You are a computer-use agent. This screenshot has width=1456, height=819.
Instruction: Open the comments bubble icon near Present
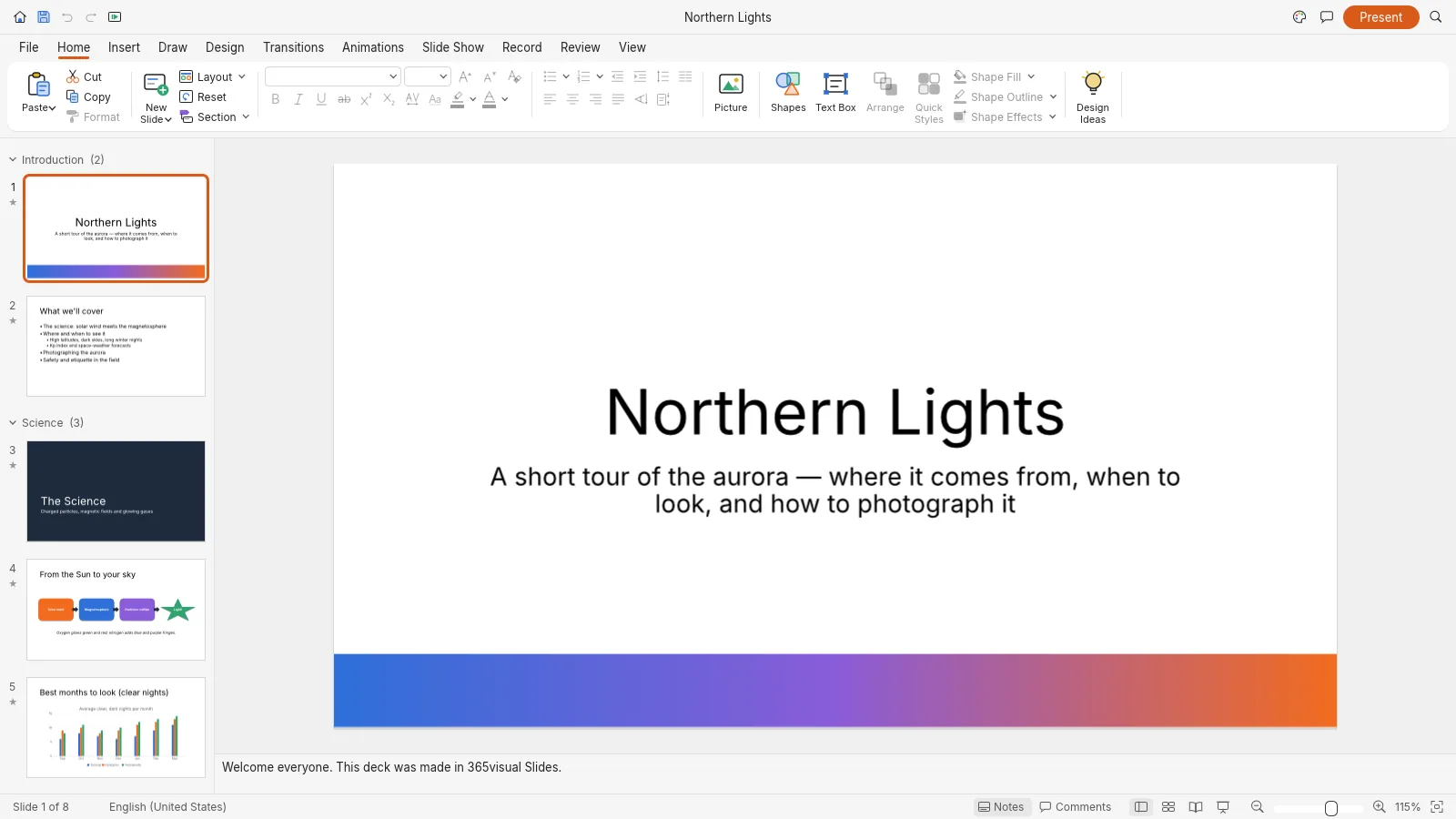point(1327,17)
